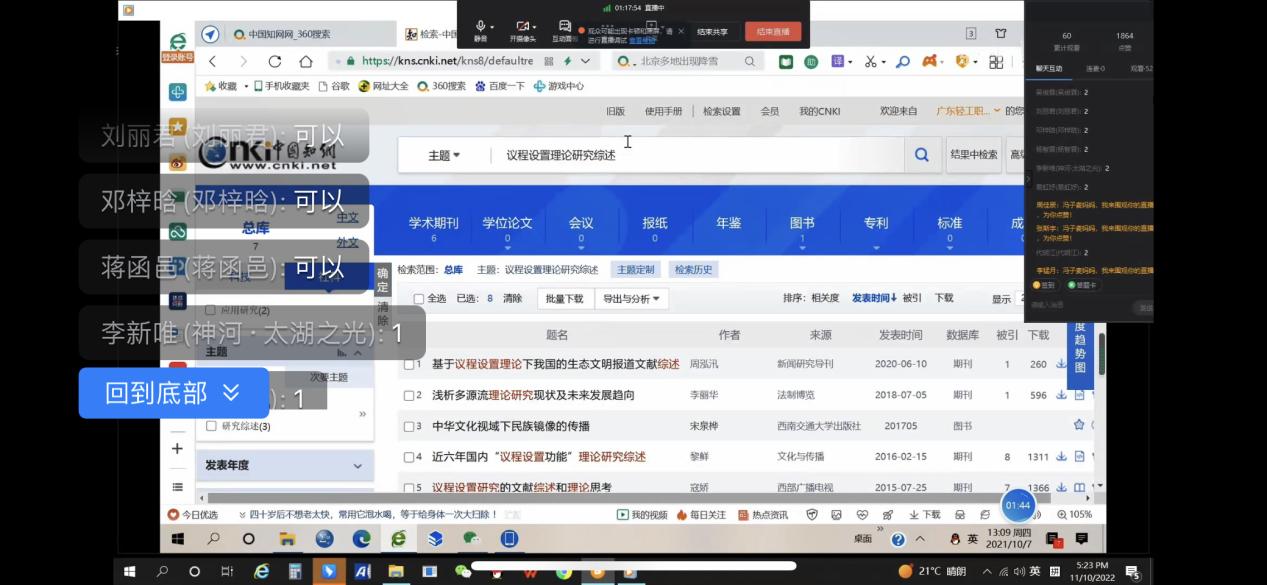The height and width of the screenshot is (585, 1267).
Task: Click the browser URL address field
Action: (x=465, y=61)
